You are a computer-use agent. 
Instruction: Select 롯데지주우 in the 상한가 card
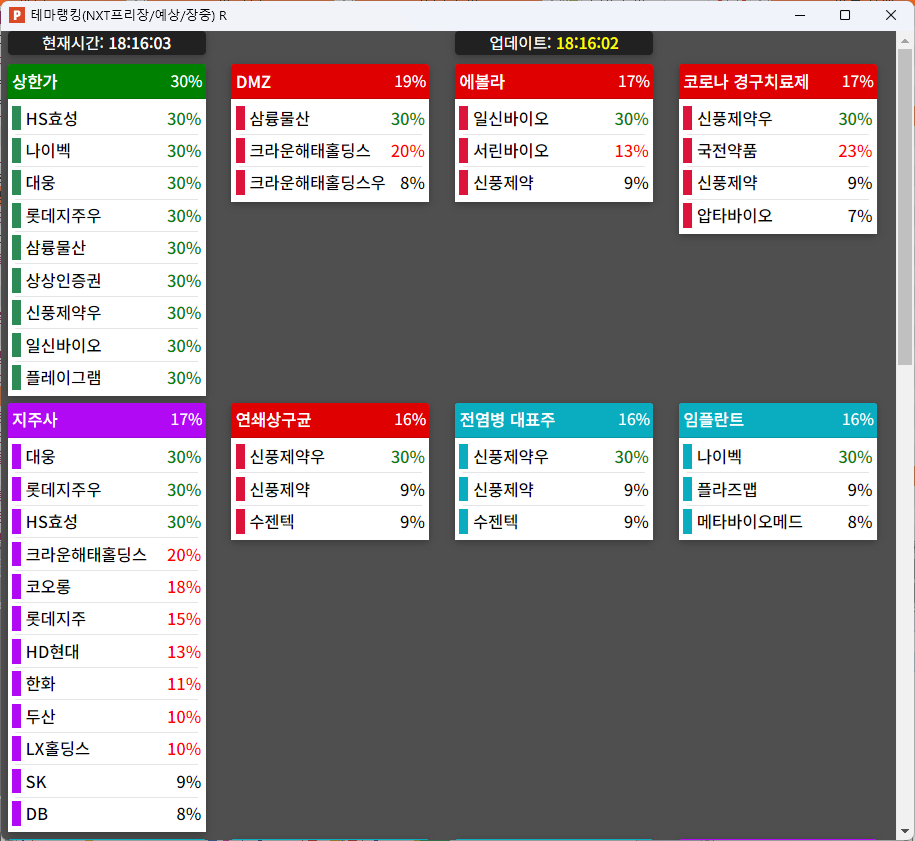click(x=107, y=216)
